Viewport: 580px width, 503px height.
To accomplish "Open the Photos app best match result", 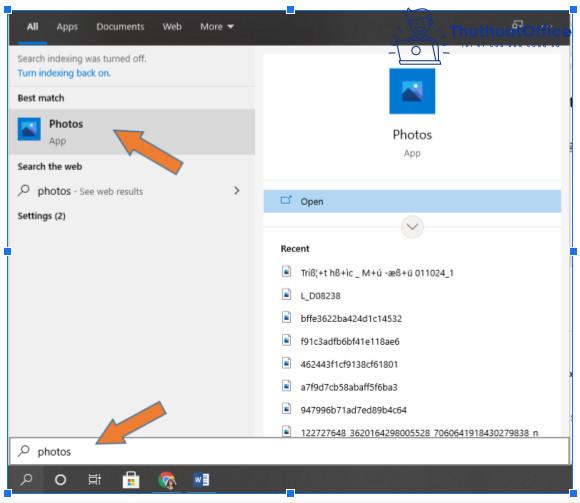I will (x=132, y=132).
